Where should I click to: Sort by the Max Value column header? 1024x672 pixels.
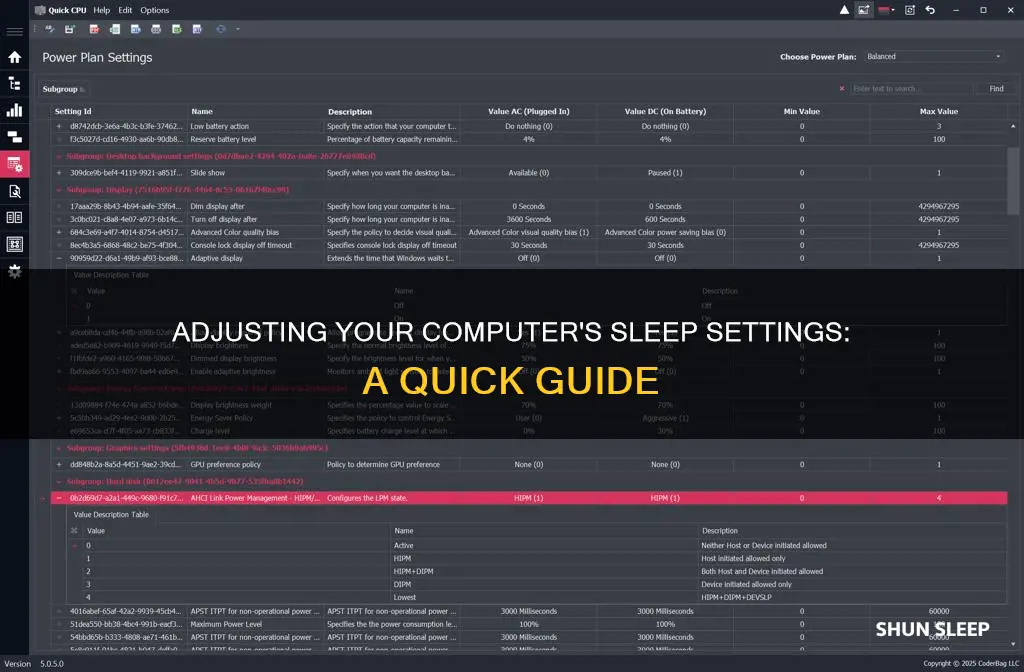pos(938,112)
